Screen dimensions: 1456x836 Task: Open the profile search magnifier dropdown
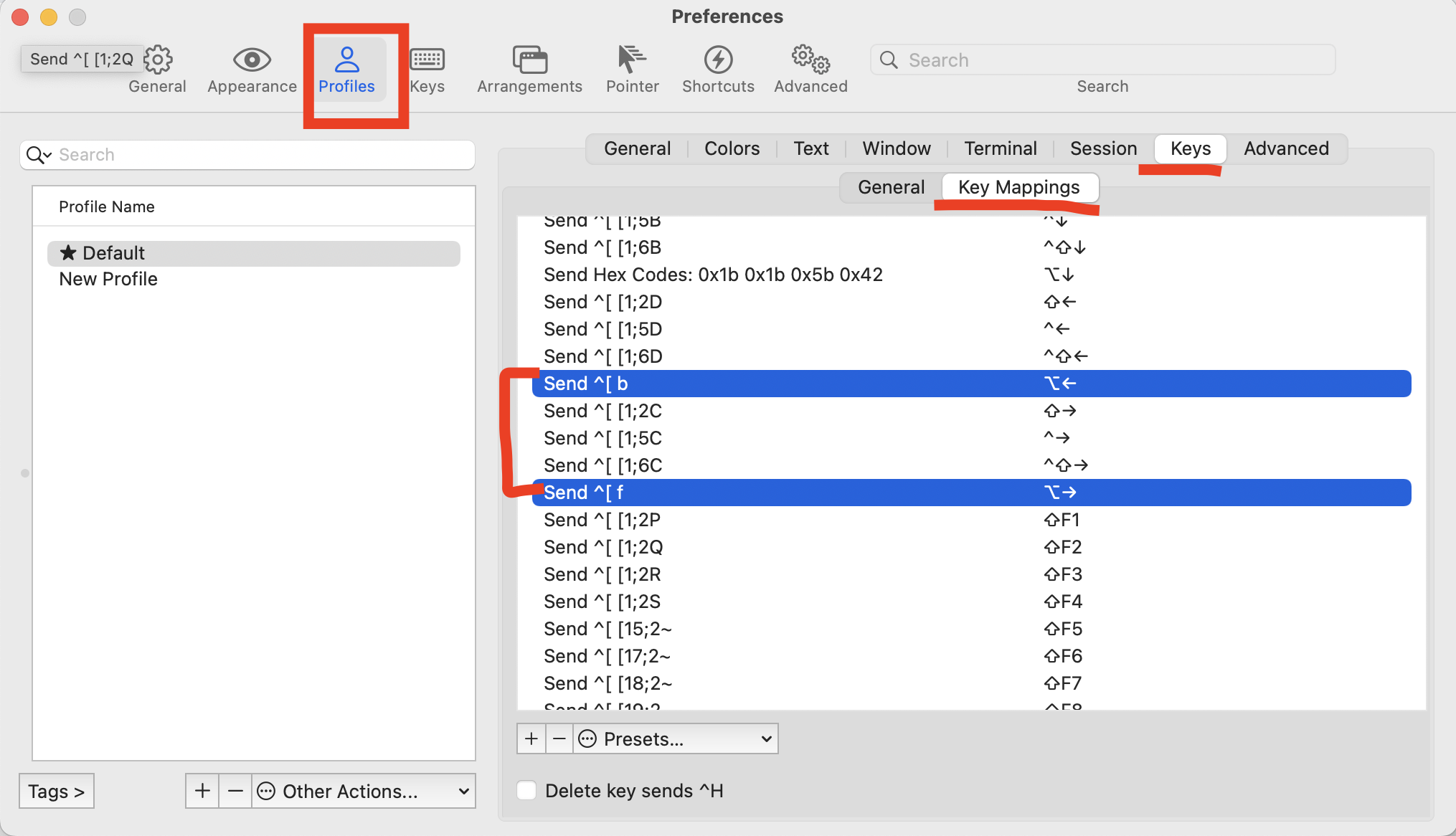click(x=39, y=155)
